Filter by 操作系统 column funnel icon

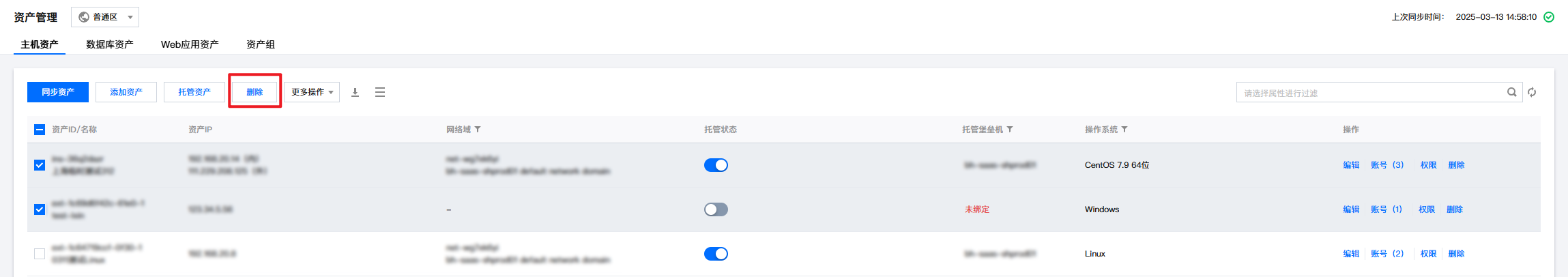(x=1124, y=130)
